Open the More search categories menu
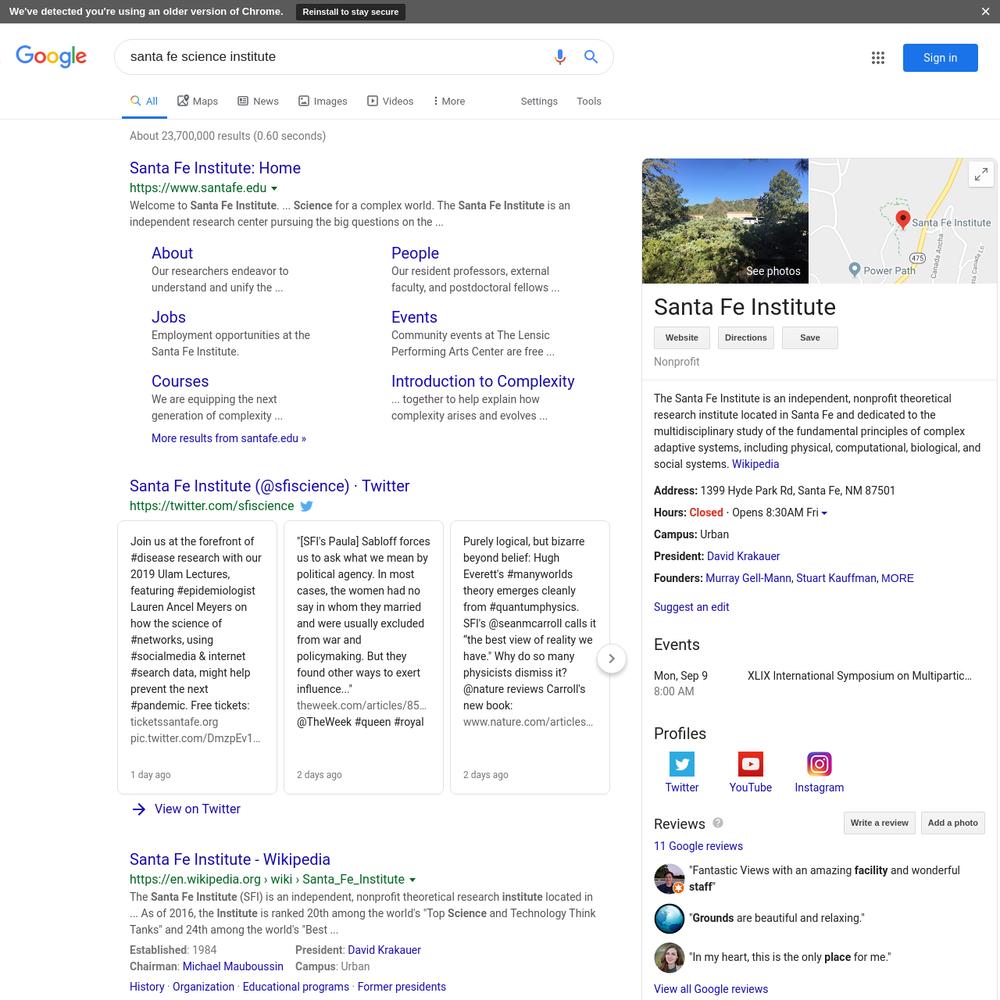The height and width of the screenshot is (1000, 1000). (449, 101)
